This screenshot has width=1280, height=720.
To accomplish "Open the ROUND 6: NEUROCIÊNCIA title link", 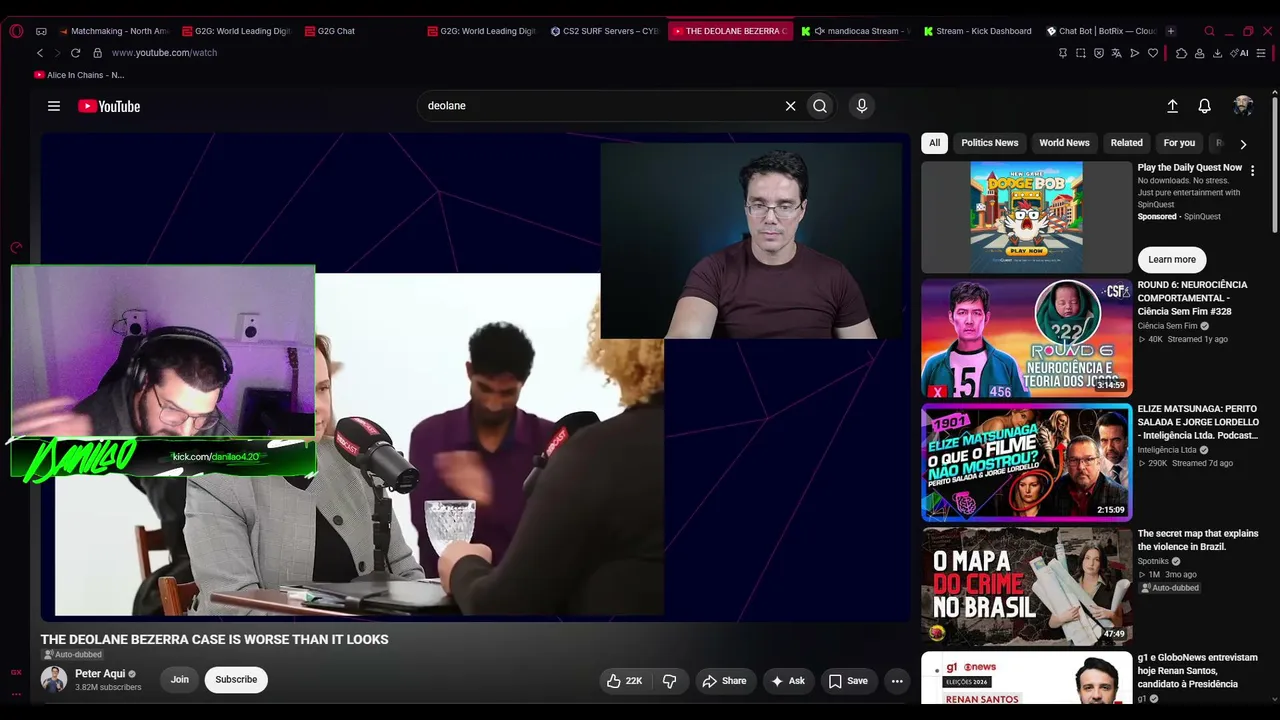I will click(1192, 298).
